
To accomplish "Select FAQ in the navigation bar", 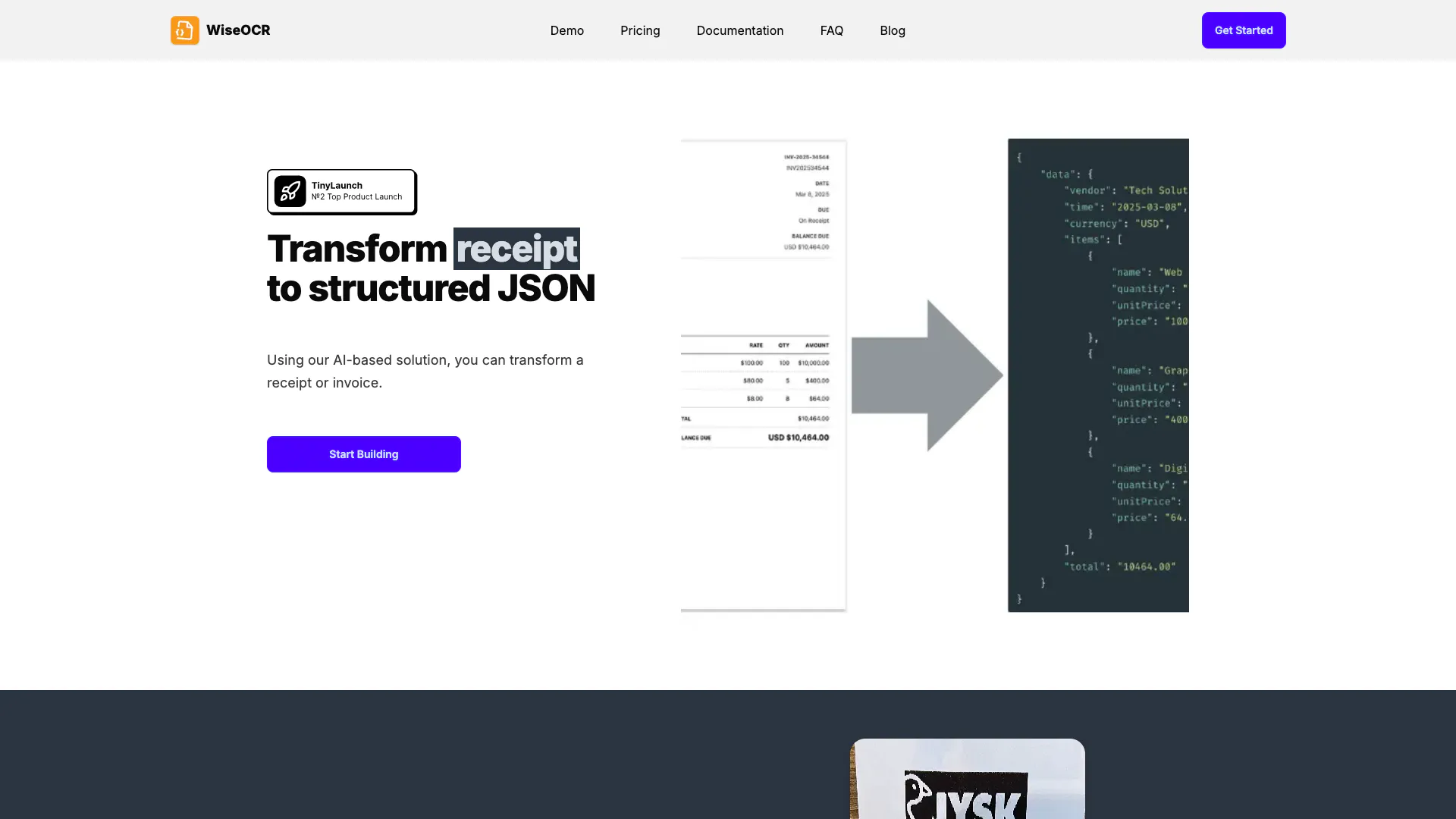I will pyautogui.click(x=831, y=30).
